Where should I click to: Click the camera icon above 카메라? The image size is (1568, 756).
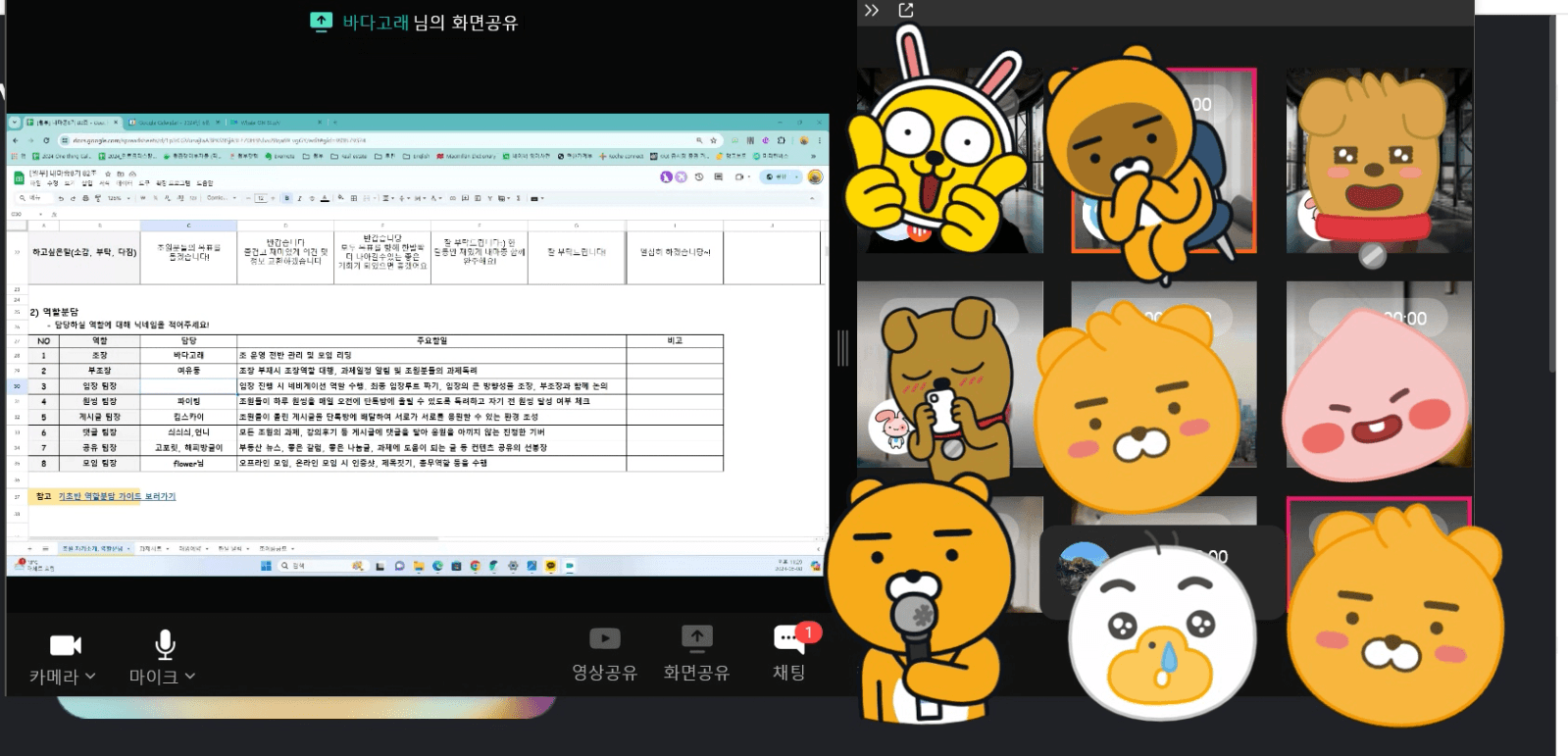(66, 645)
